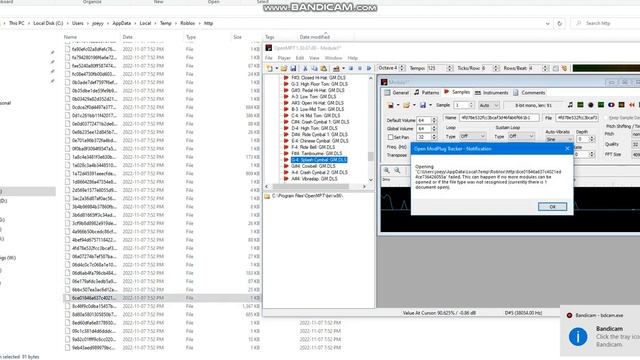Click the Zoom out magnifier above waveform
The height and width of the screenshot is (360, 640).
click(397, 170)
